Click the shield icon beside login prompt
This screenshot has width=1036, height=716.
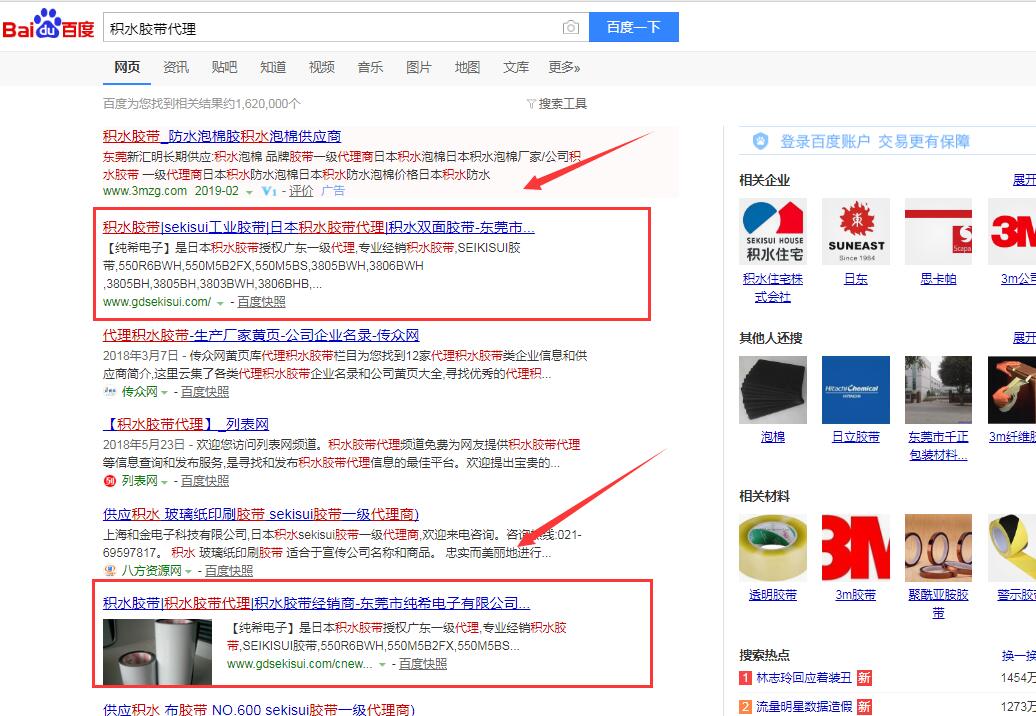(x=761, y=142)
